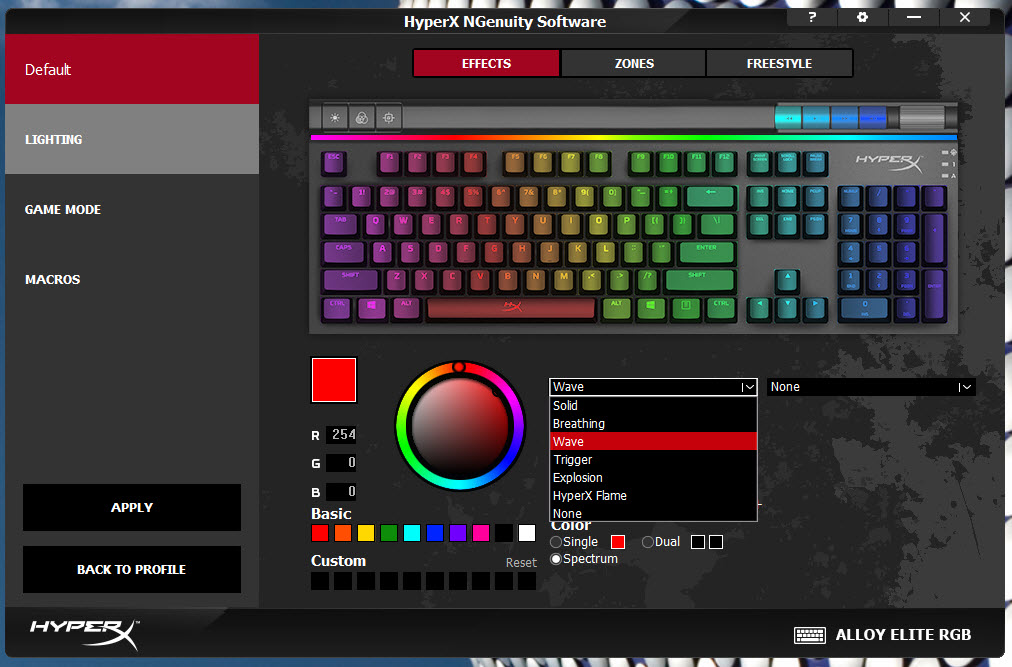Click the Windows key left of the ALT key
Image resolution: width=1012 pixels, height=667 pixels.
(x=371, y=309)
